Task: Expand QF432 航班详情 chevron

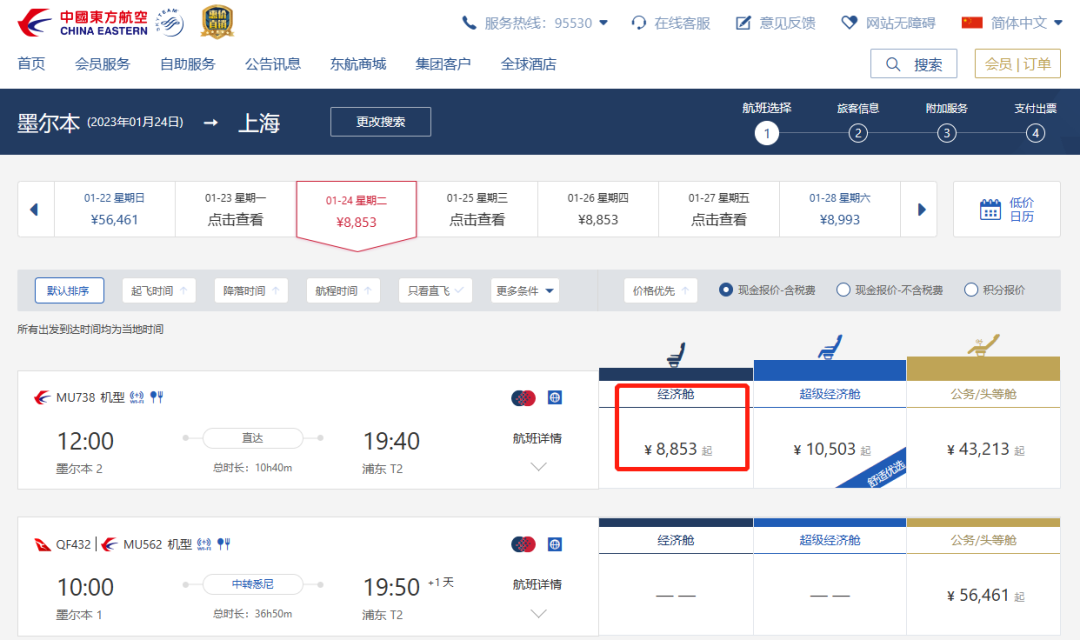Action: [x=539, y=613]
